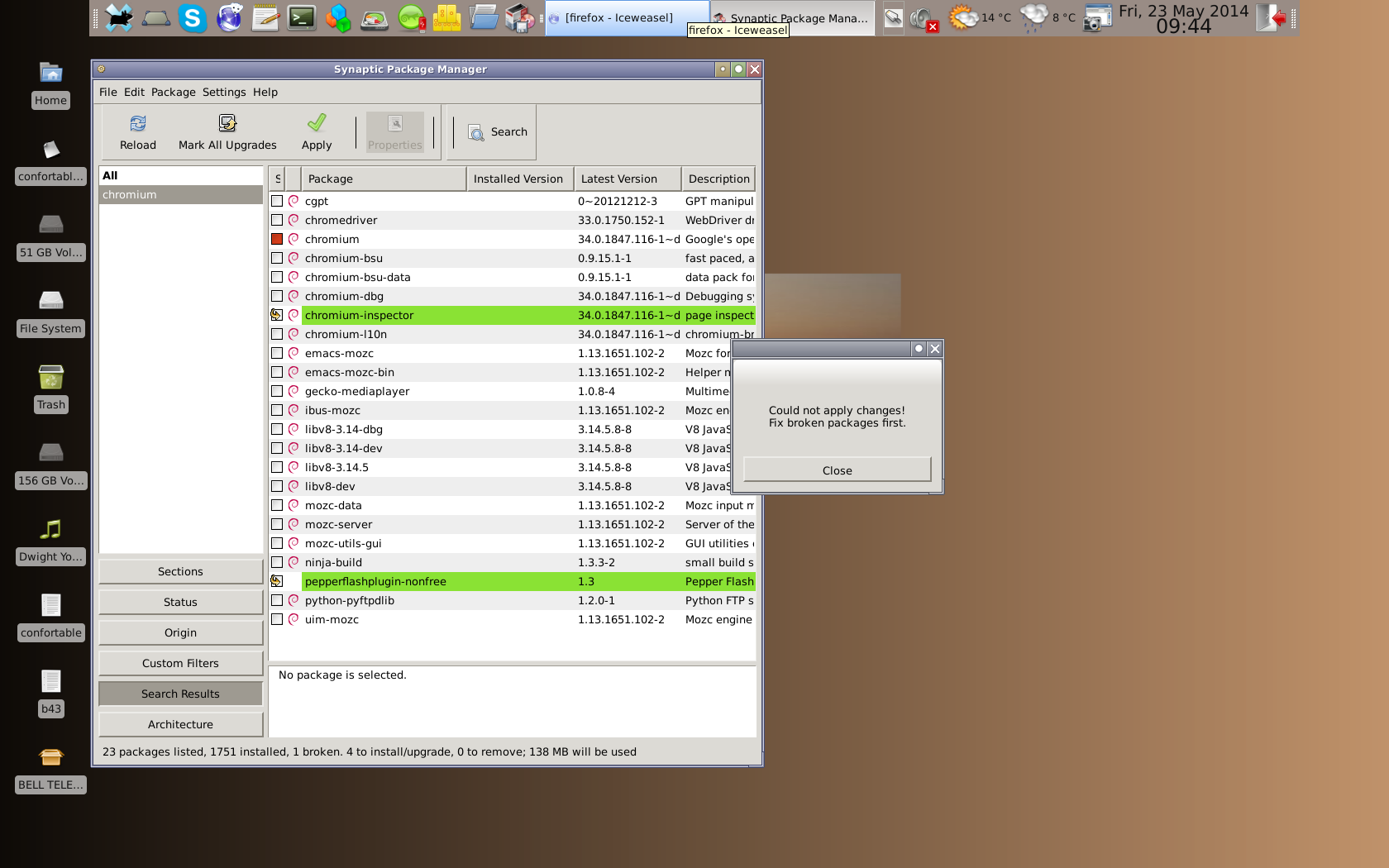Click the muted volume icon in the tray
The image size is (1389, 868).
click(x=923, y=18)
